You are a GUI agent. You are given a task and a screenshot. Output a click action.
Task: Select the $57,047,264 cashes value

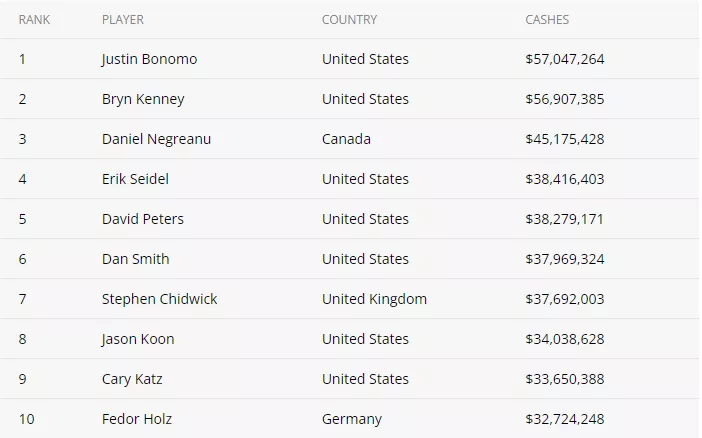(x=565, y=59)
